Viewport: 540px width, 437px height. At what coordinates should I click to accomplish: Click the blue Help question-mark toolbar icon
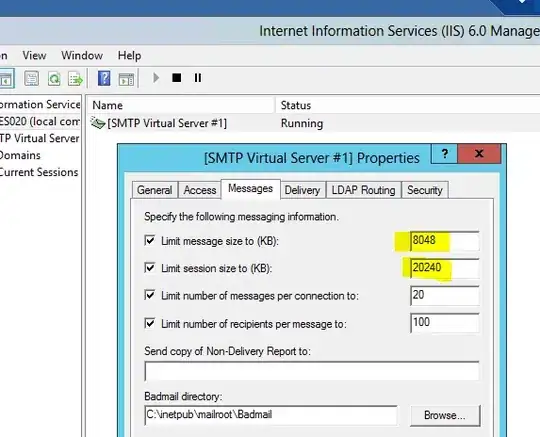click(104, 79)
